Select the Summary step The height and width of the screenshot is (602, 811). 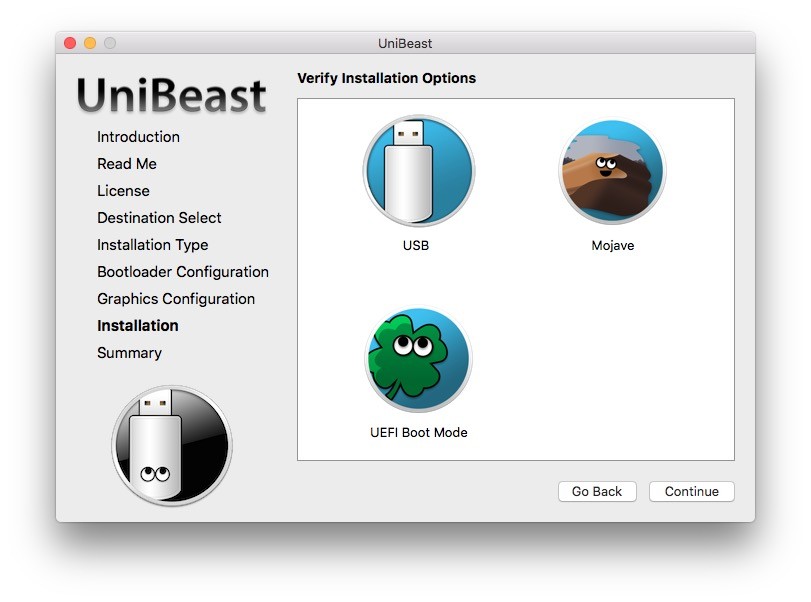pos(129,353)
